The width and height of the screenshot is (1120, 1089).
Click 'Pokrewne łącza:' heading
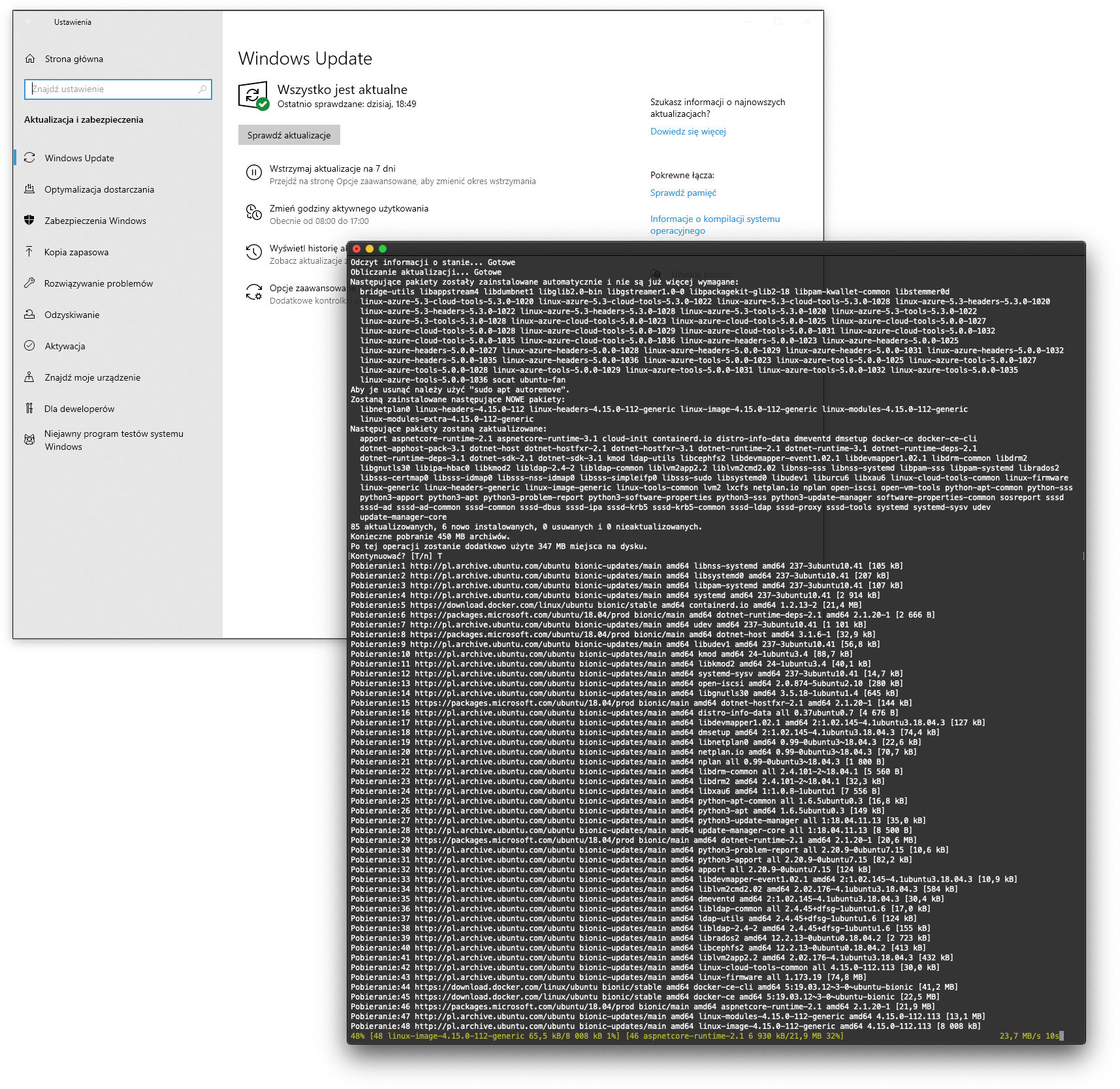point(682,175)
